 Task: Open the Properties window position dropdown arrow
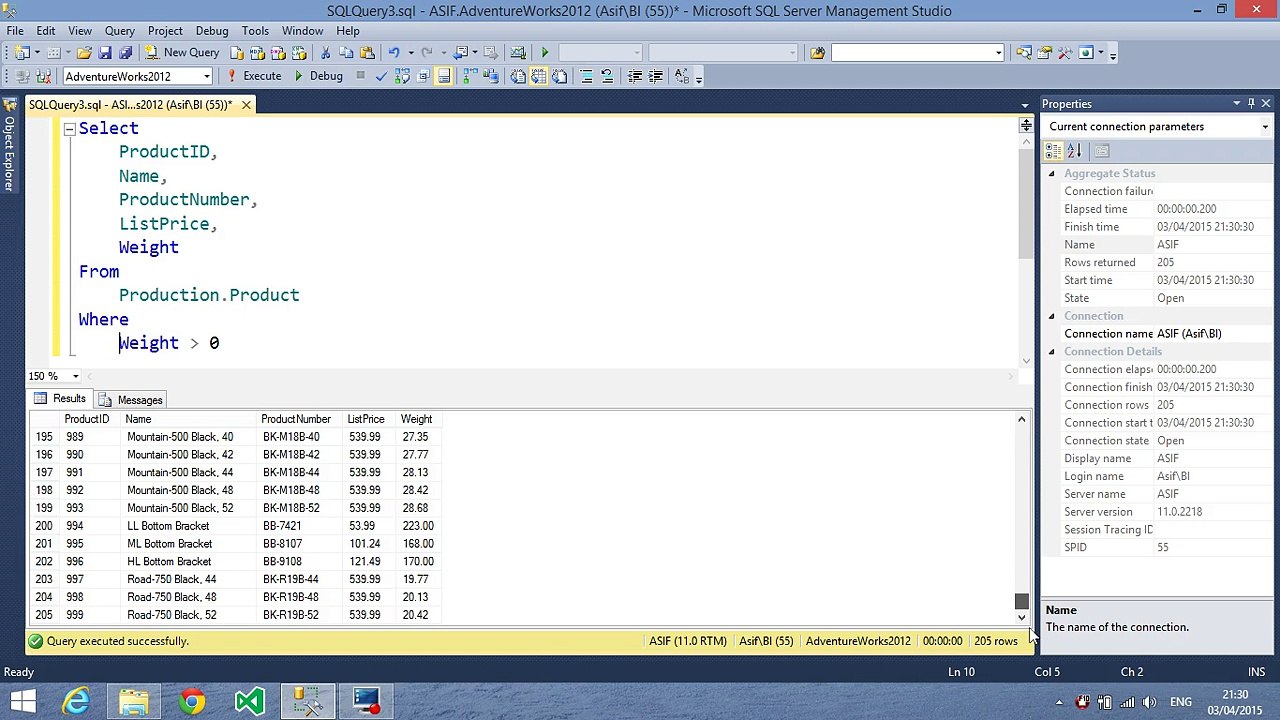click(x=1236, y=104)
